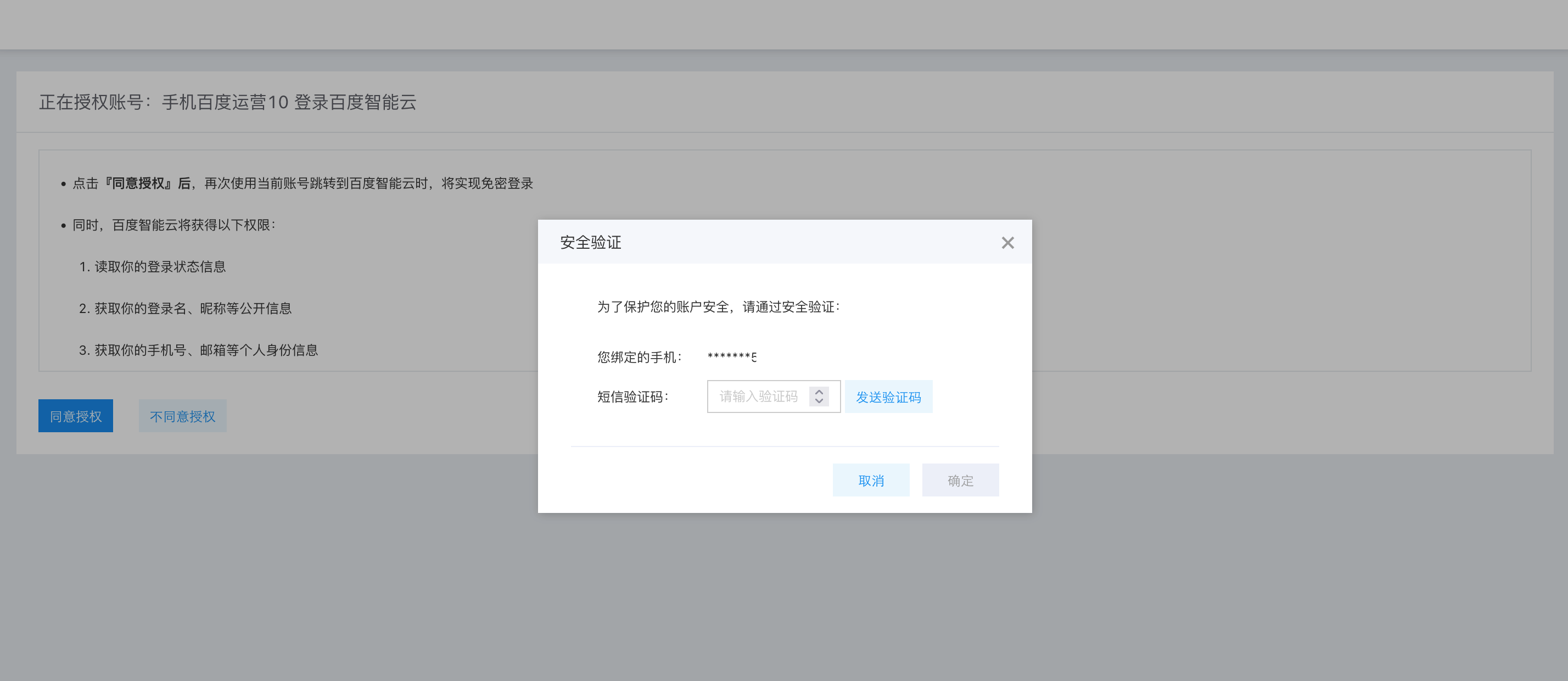Click the blue 同意授权 button
The width and height of the screenshot is (1568, 681).
tap(75, 416)
